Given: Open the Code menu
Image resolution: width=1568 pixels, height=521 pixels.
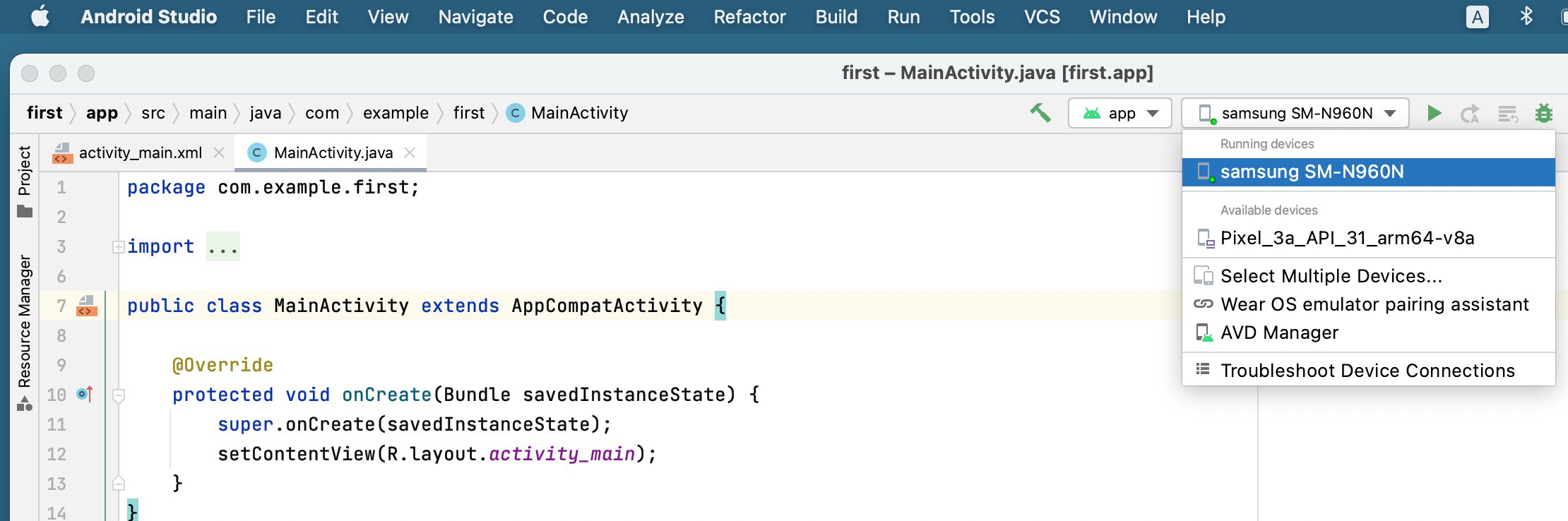Looking at the screenshot, I should (x=565, y=17).
